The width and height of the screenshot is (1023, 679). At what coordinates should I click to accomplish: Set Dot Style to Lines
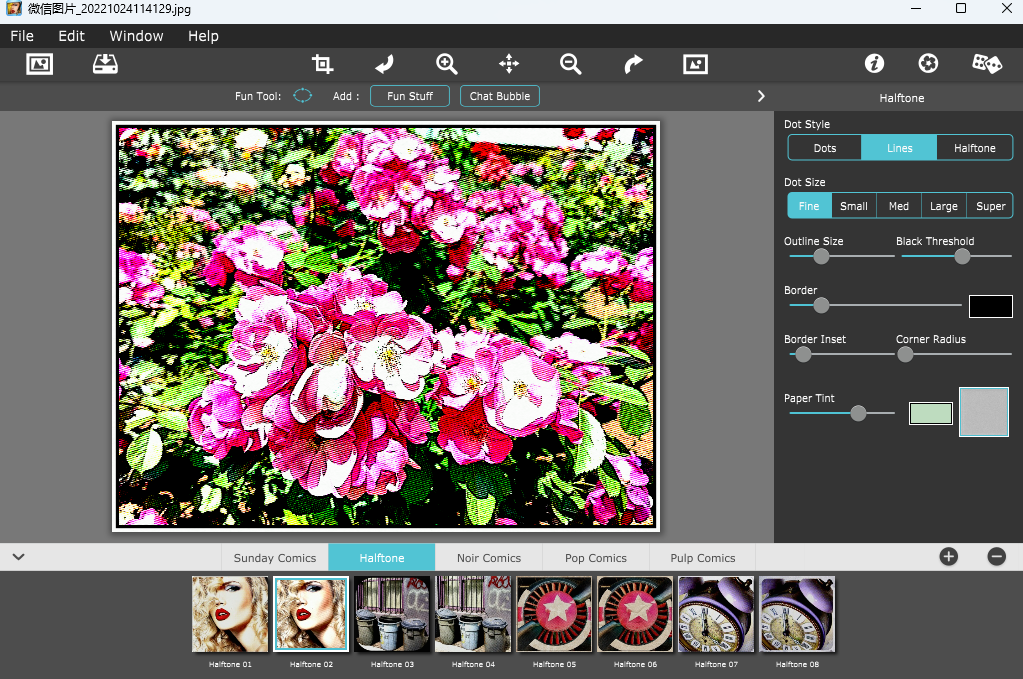[899, 148]
